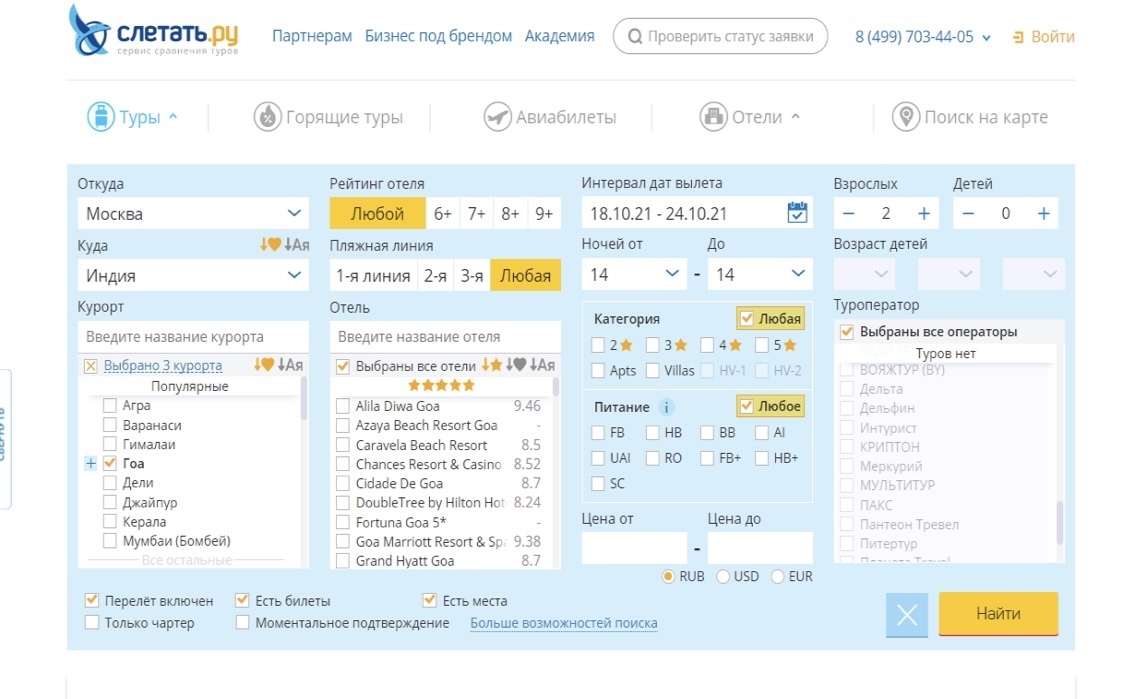1139x699 pixels.
Task: Open the Ночей от nights dropdown
Action: click(634, 274)
